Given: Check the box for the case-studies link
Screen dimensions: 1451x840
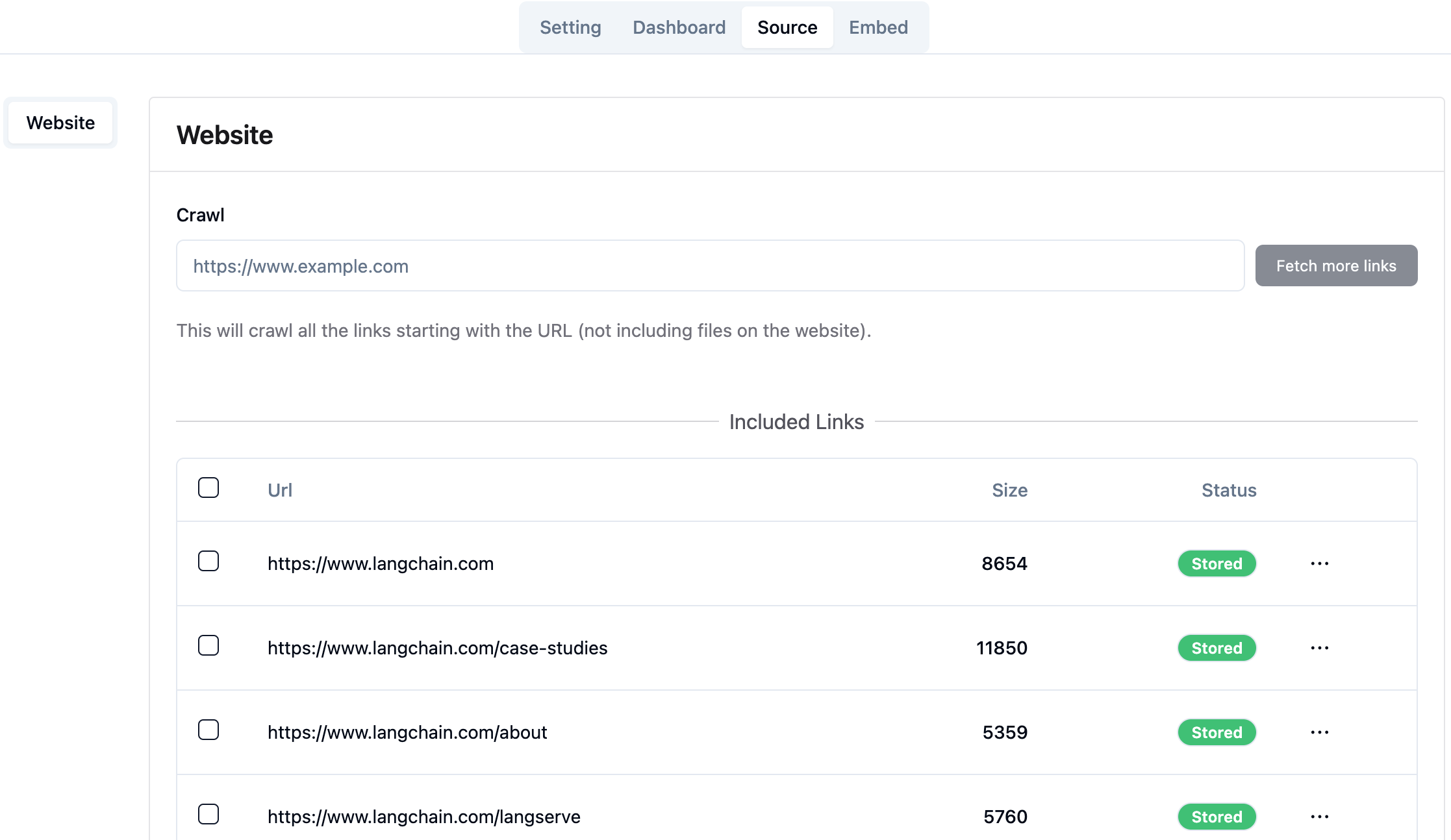Looking at the screenshot, I should (x=208, y=645).
